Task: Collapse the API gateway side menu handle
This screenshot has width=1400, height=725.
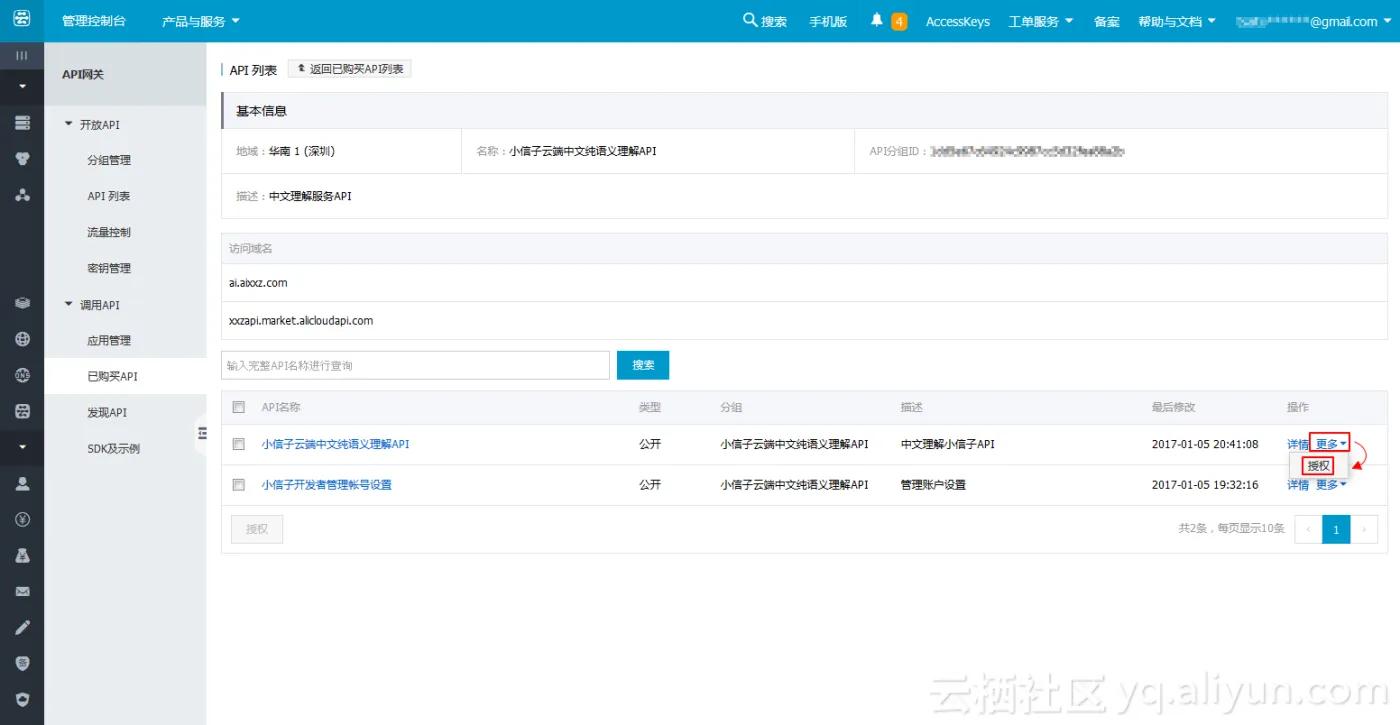Action: 201,432
